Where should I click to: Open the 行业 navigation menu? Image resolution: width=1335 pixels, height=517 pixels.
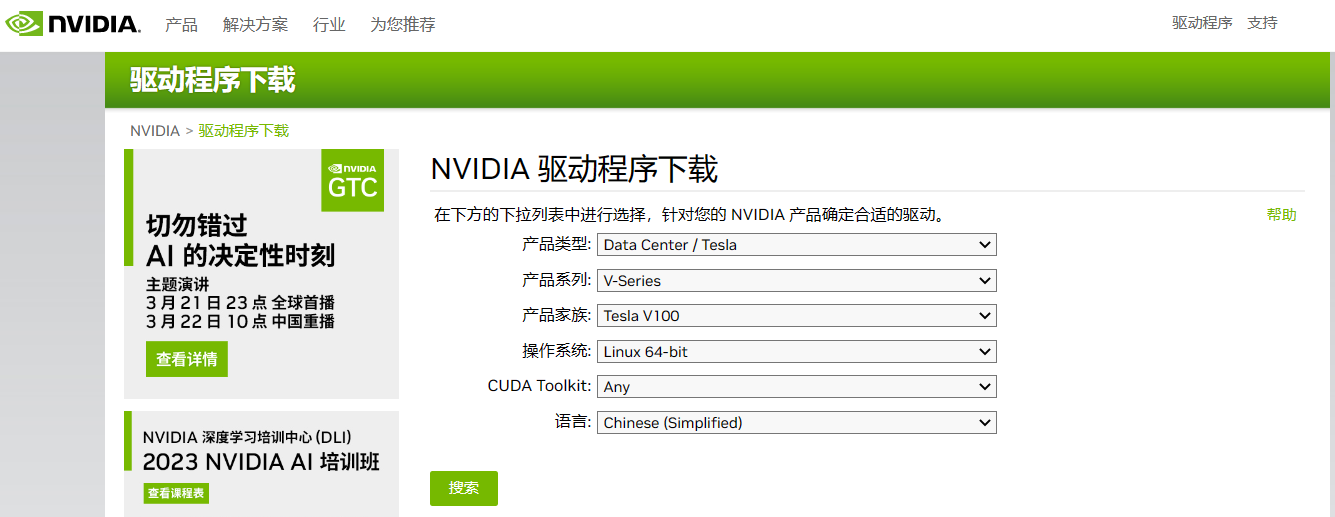coord(329,24)
